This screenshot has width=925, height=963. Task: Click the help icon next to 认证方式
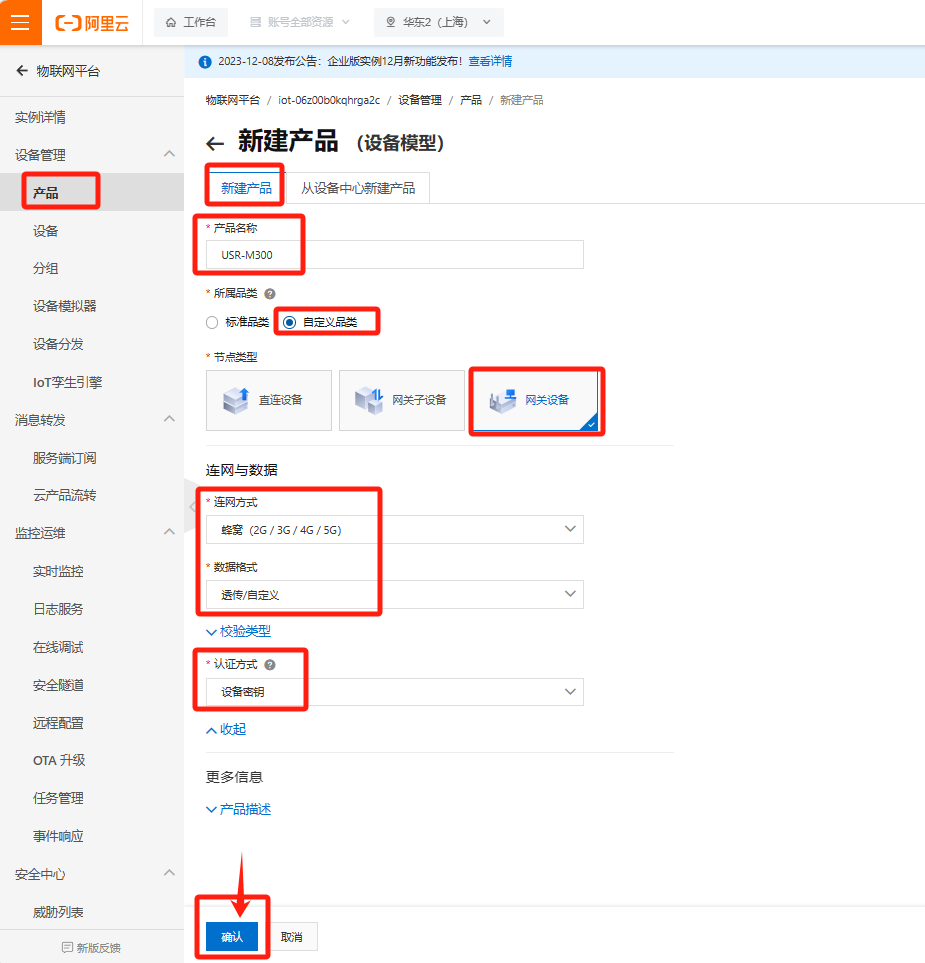click(x=270, y=665)
